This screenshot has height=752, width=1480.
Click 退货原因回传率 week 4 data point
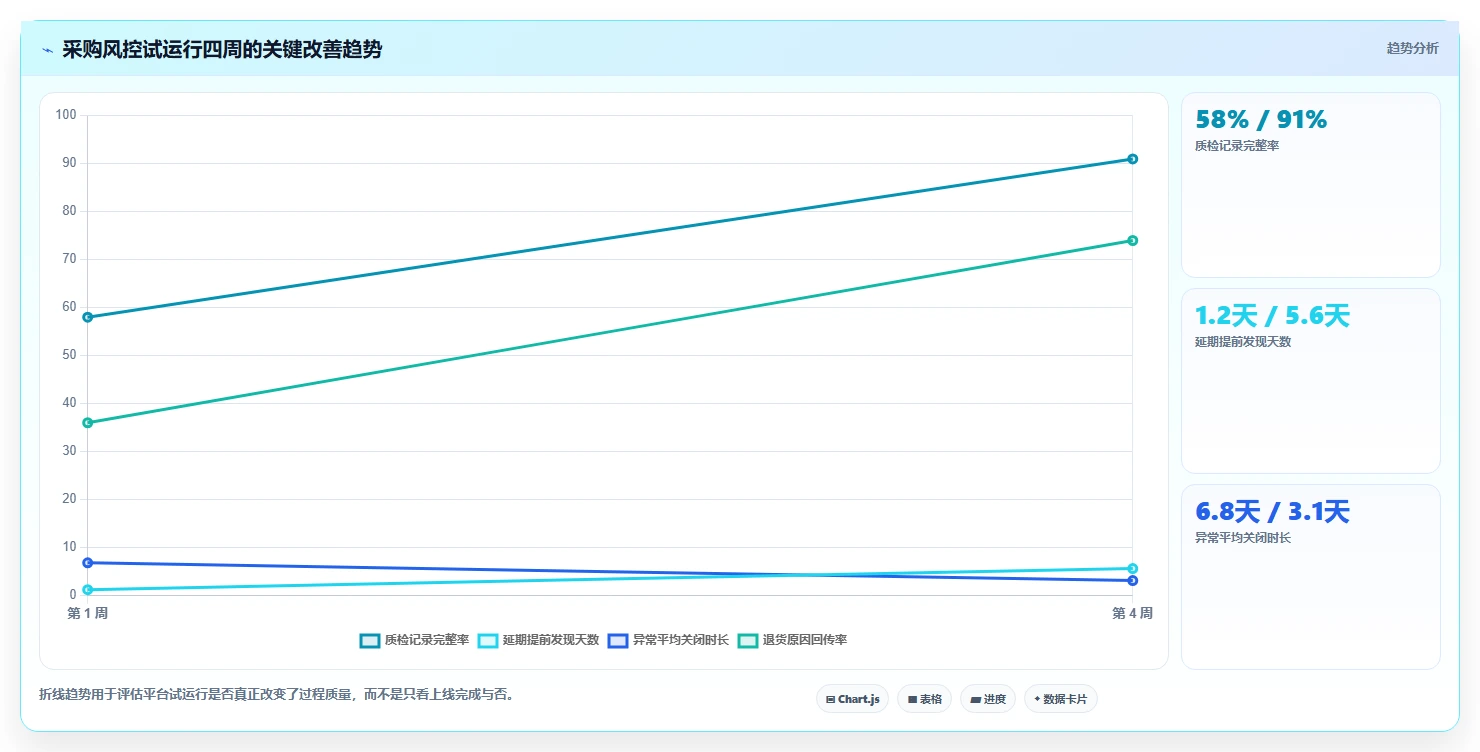coord(1132,240)
